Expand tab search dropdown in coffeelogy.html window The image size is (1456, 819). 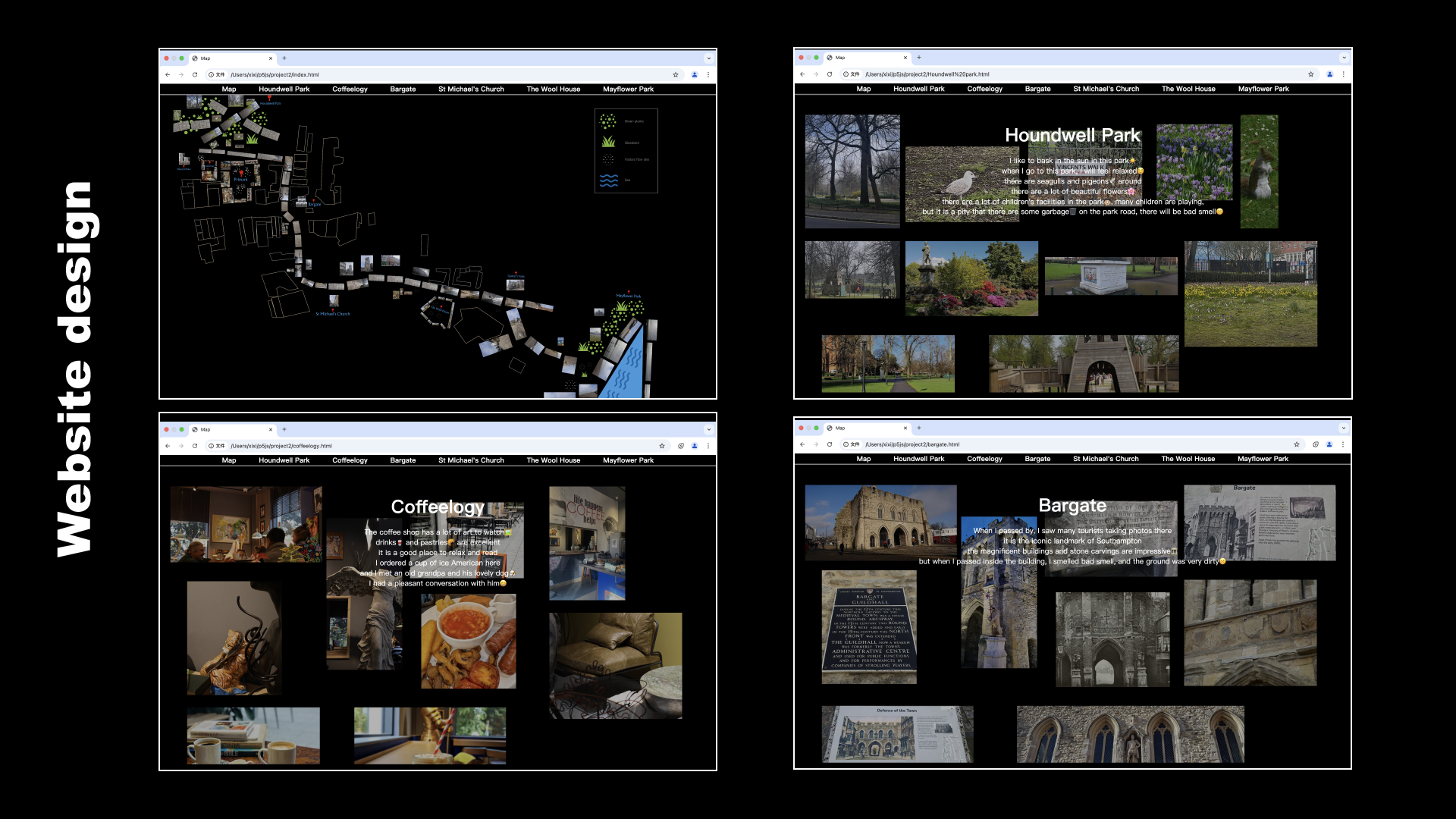click(709, 429)
